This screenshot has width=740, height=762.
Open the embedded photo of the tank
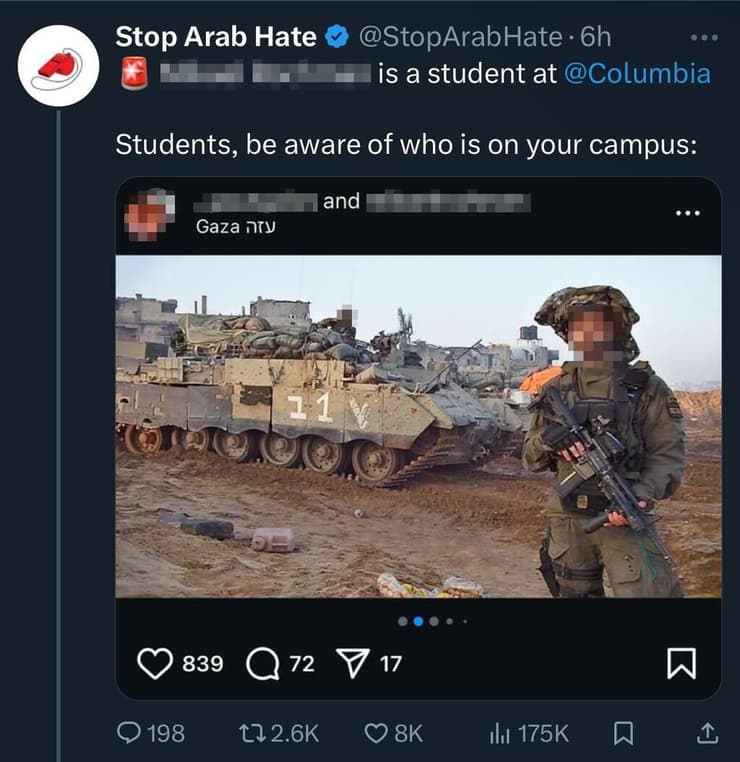[x=418, y=425]
